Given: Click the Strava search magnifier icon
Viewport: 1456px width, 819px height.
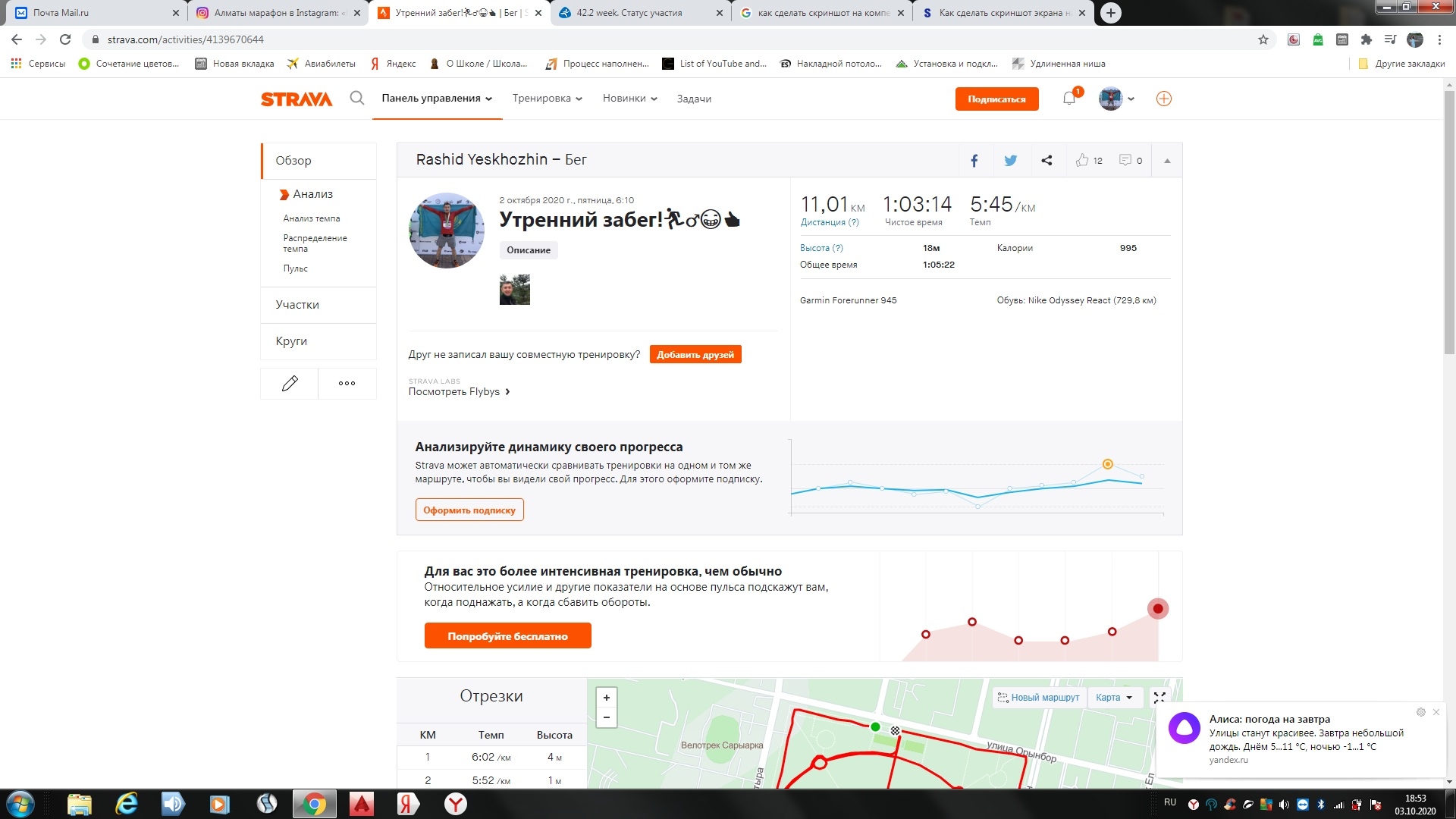Looking at the screenshot, I should point(356,98).
